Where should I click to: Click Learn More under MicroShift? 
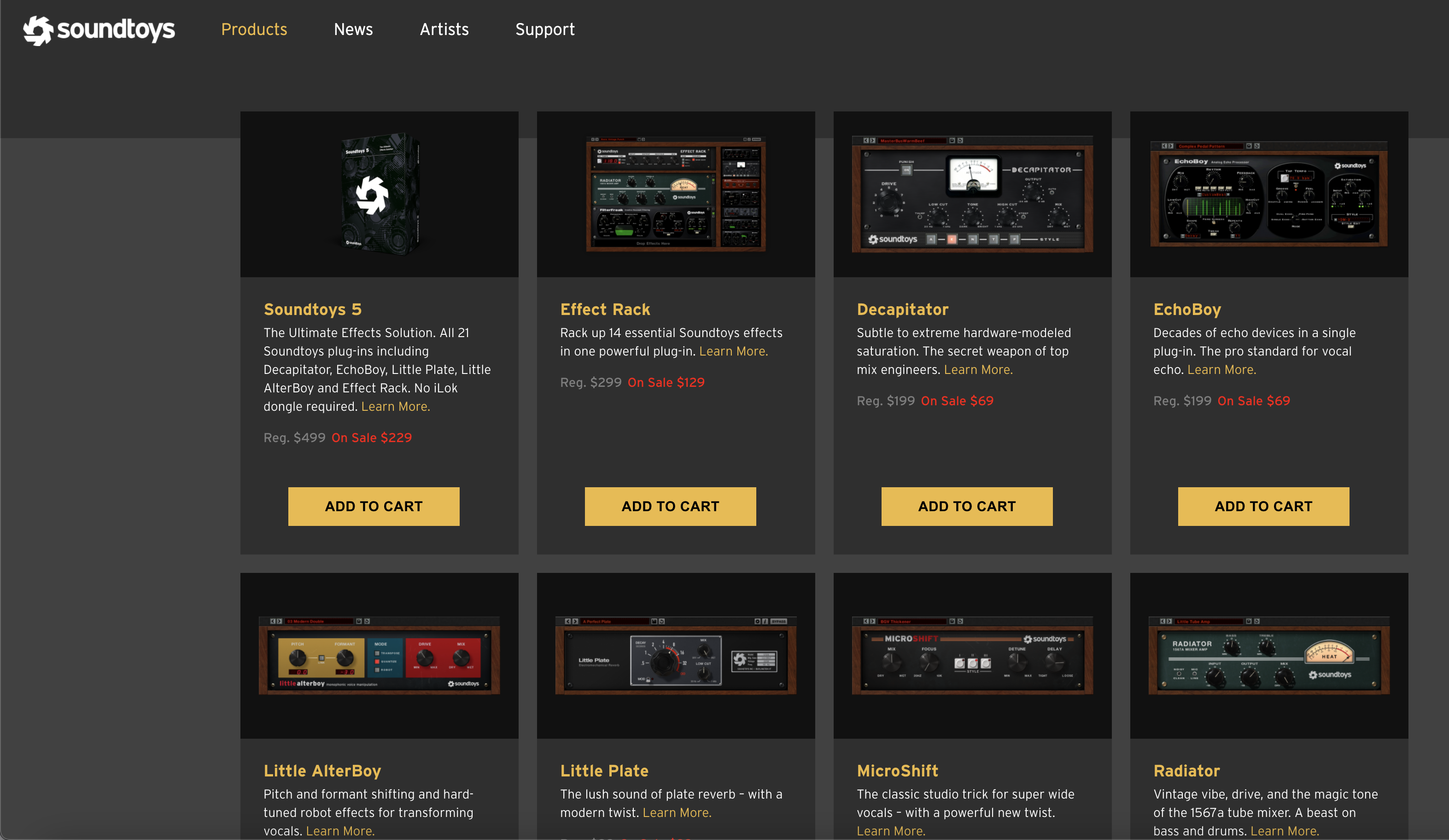click(x=891, y=831)
